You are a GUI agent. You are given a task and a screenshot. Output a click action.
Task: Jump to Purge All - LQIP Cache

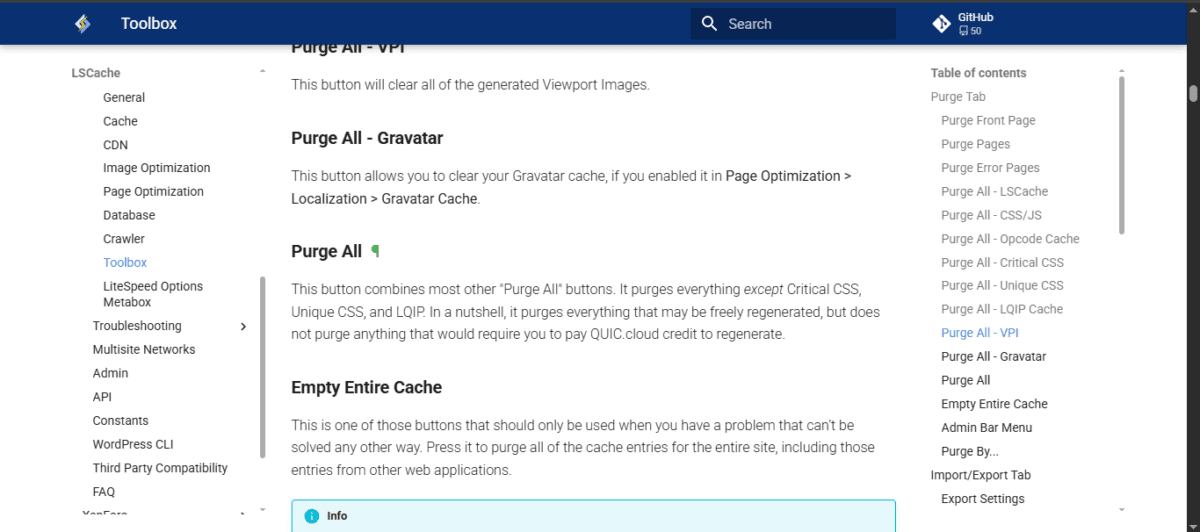pyautogui.click(x=1002, y=310)
